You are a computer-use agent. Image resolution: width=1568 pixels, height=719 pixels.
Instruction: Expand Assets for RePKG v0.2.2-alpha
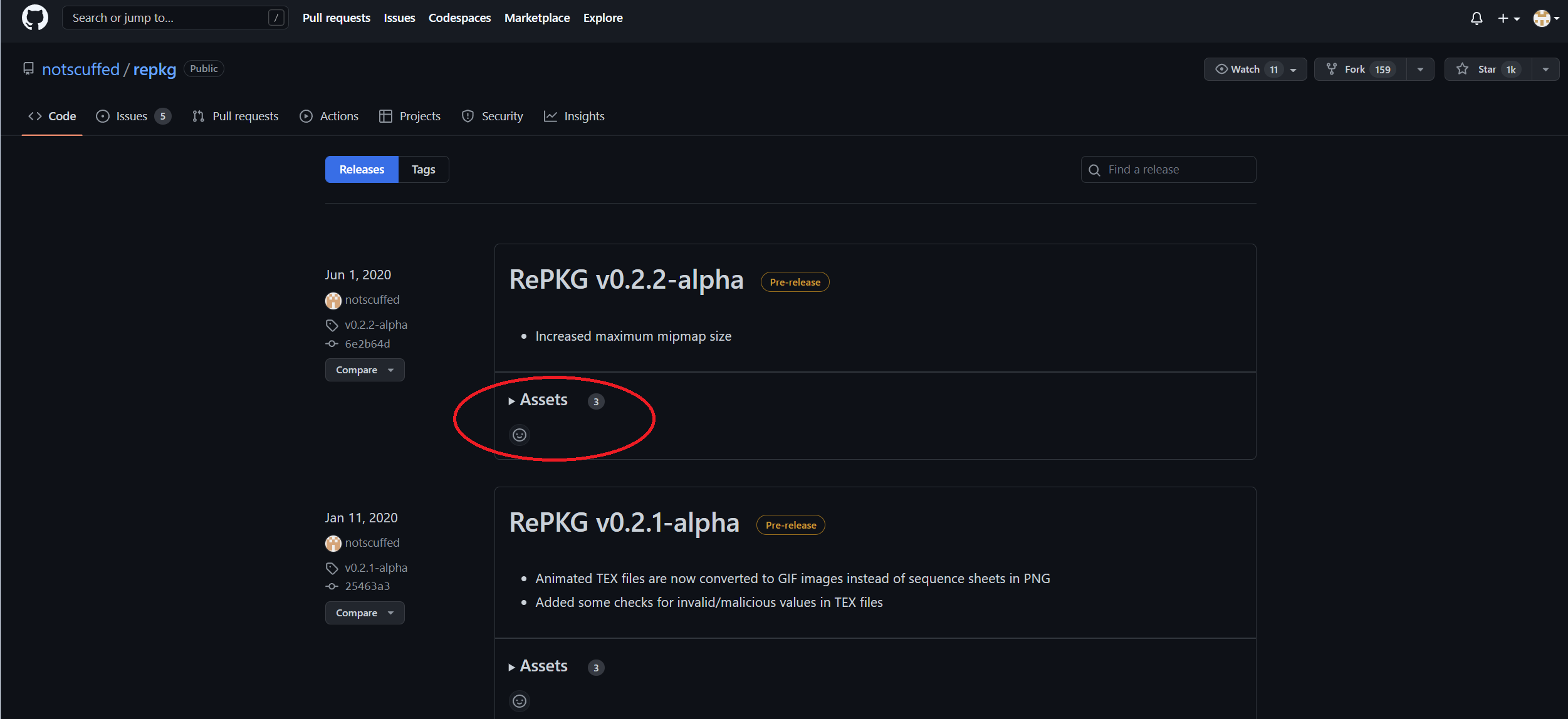click(x=543, y=400)
